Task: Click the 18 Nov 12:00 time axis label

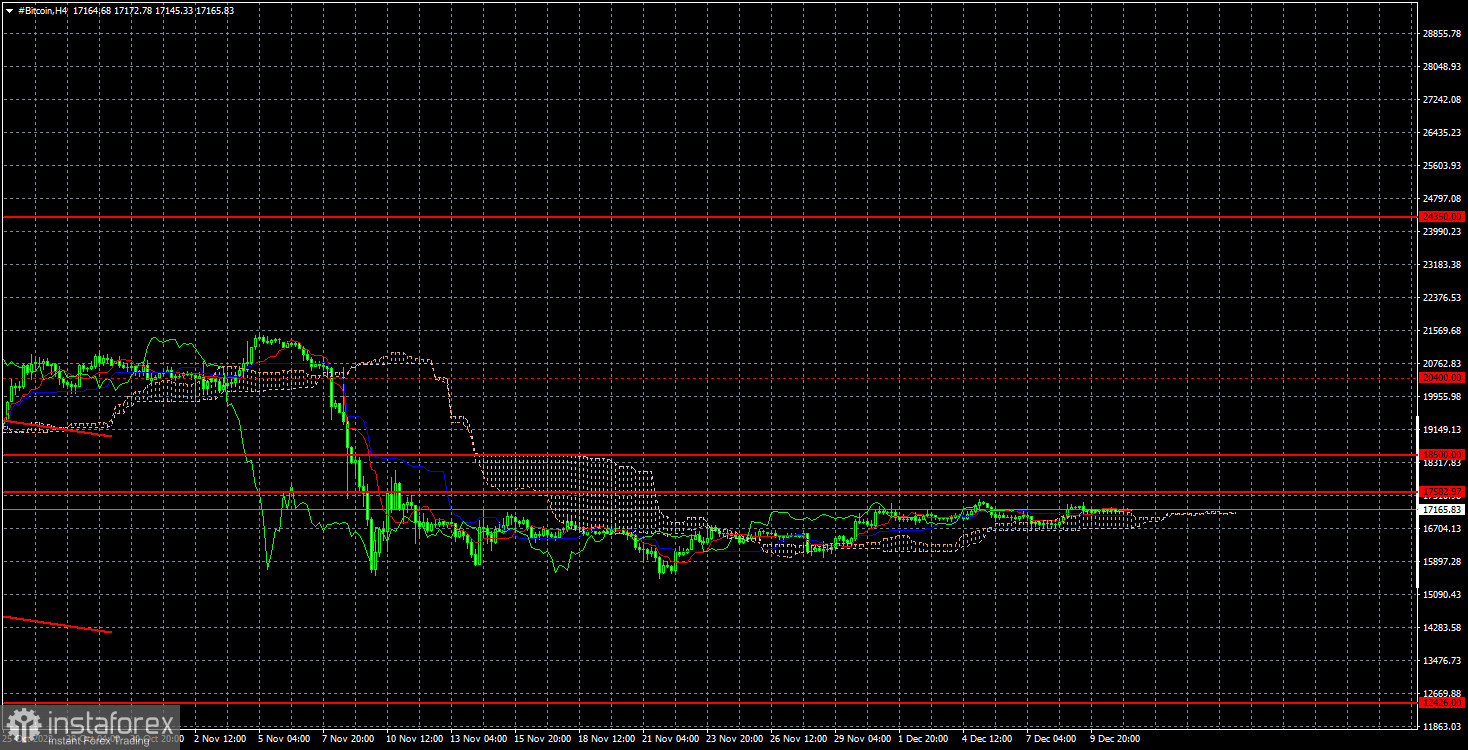Action: [x=606, y=739]
